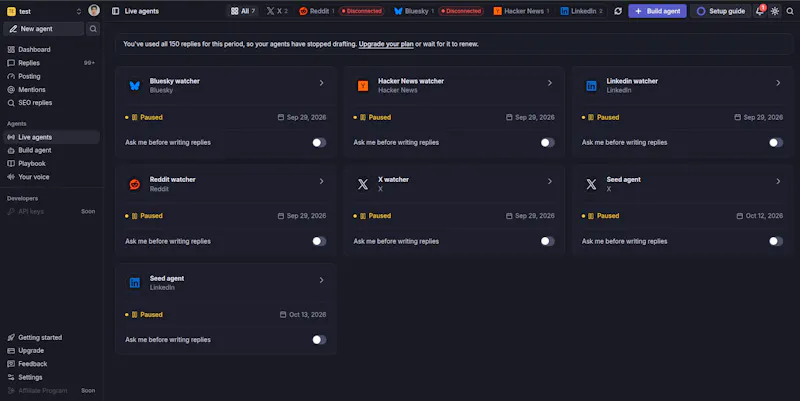Select the All 7 filter tab
800x401 pixels.
[243, 11]
